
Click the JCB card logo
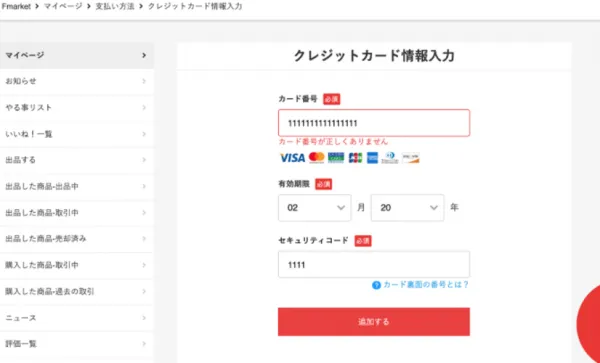coord(355,158)
